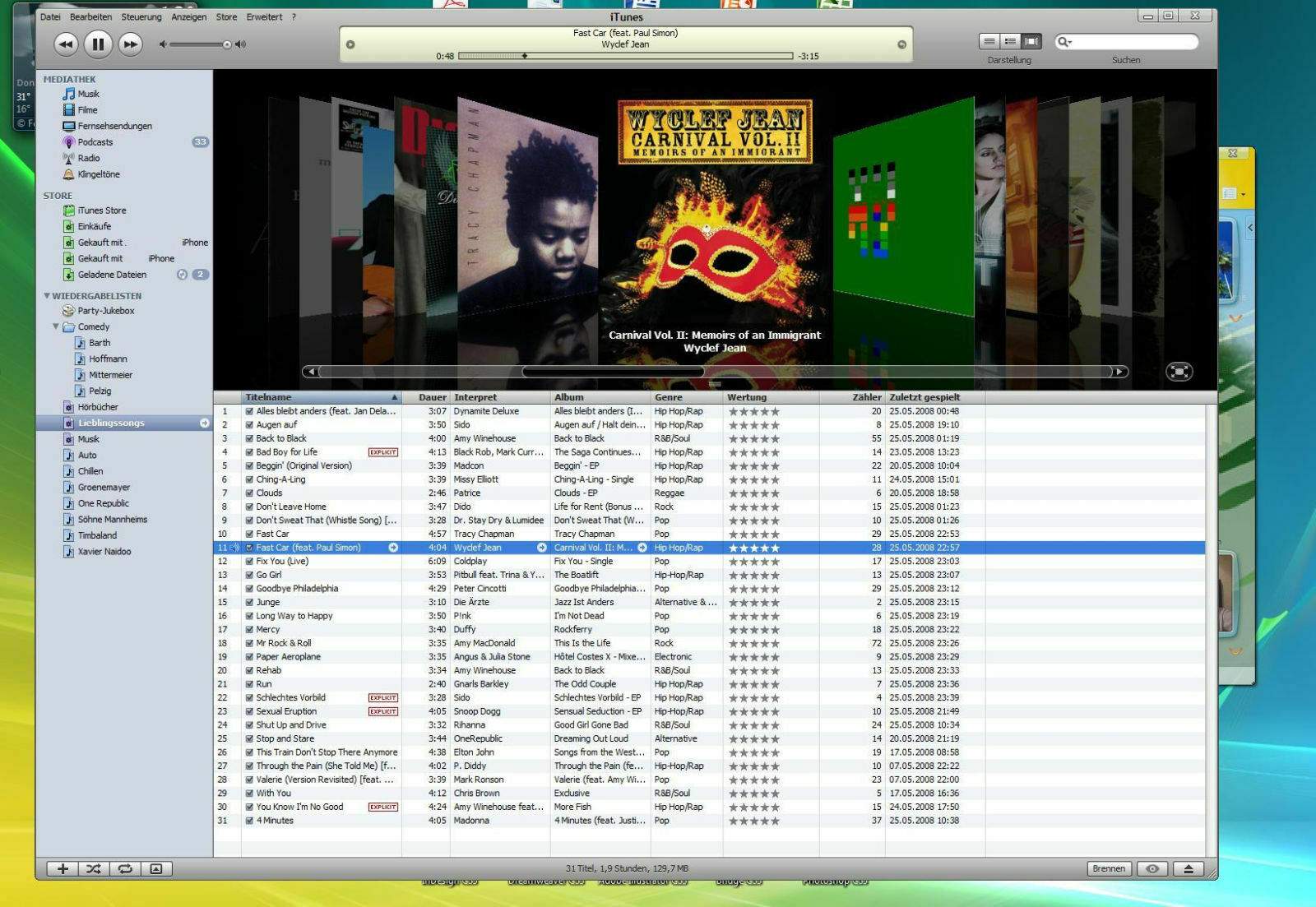
Task: Uncheck the 4 Minutes track checkbox
Action: [249, 821]
